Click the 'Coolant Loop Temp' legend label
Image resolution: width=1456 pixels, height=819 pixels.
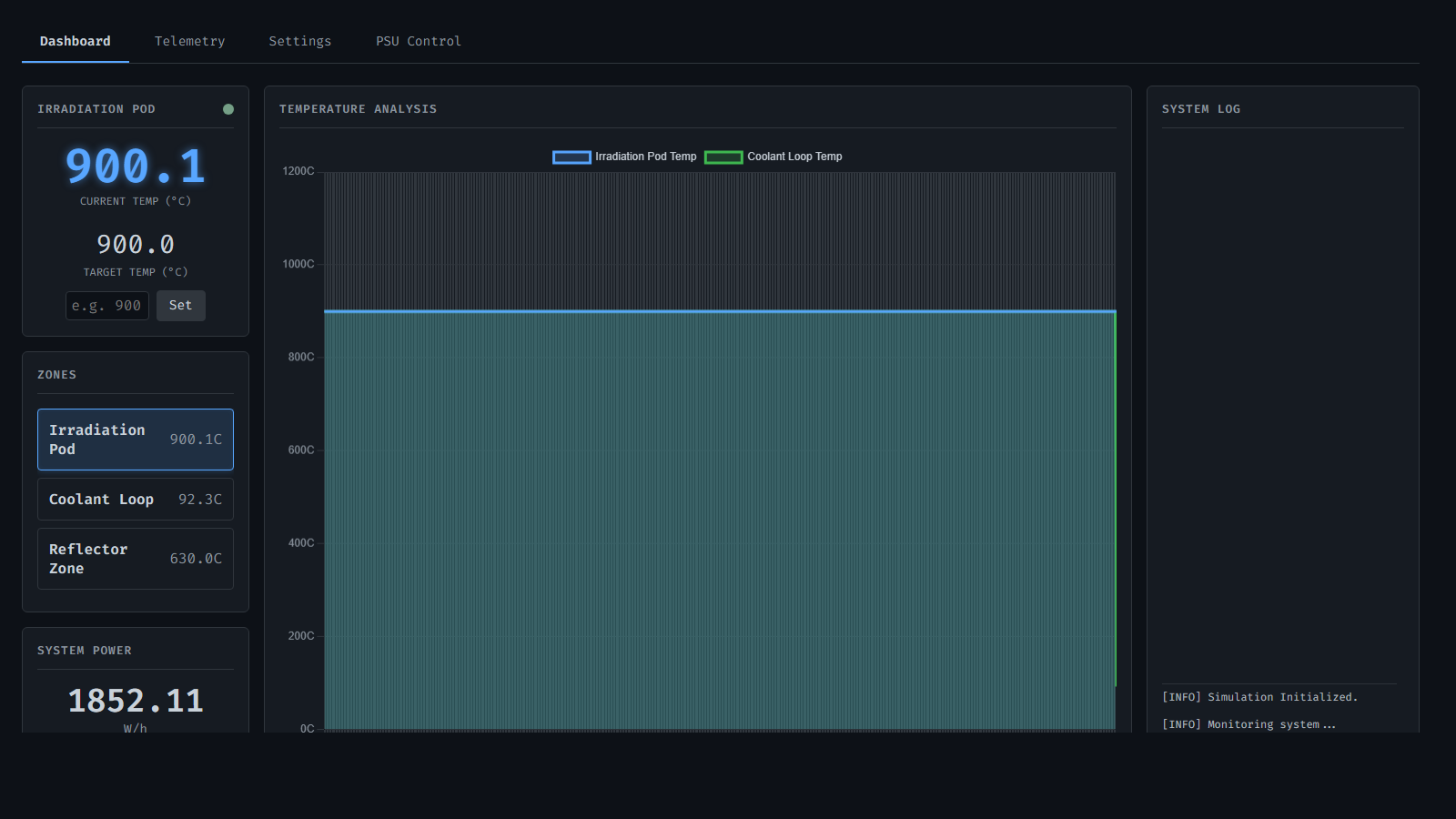coord(794,157)
